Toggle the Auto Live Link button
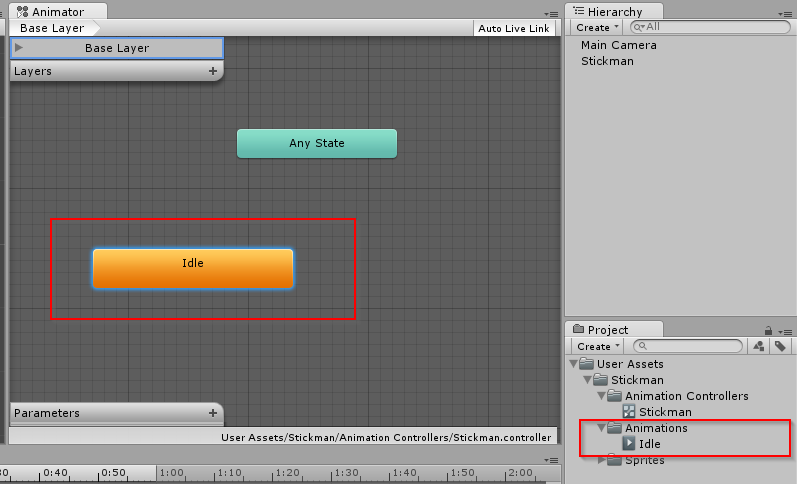The height and width of the screenshot is (484, 797). (513, 28)
